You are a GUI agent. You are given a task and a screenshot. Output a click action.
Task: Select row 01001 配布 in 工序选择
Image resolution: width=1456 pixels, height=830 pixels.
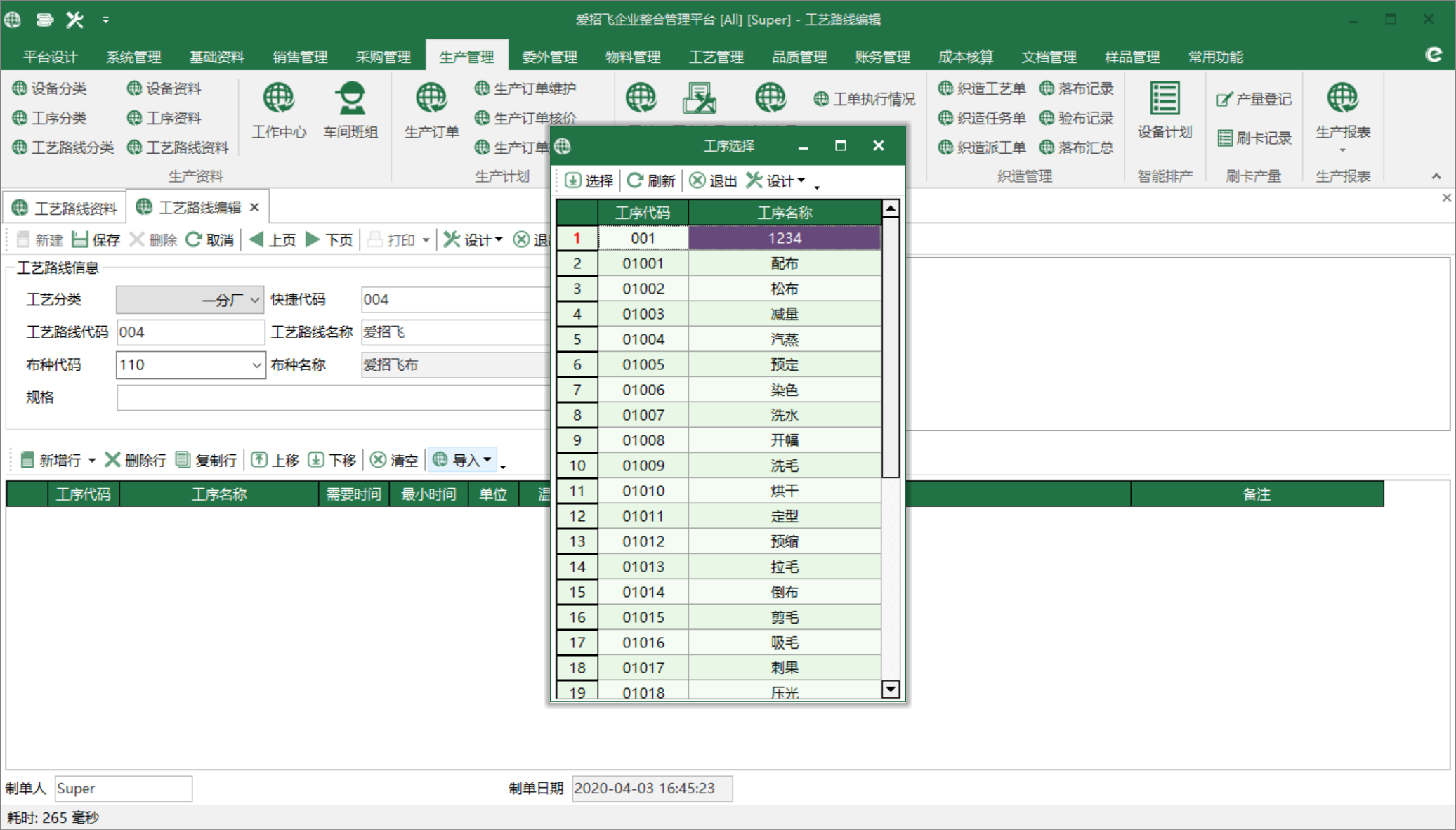719,263
